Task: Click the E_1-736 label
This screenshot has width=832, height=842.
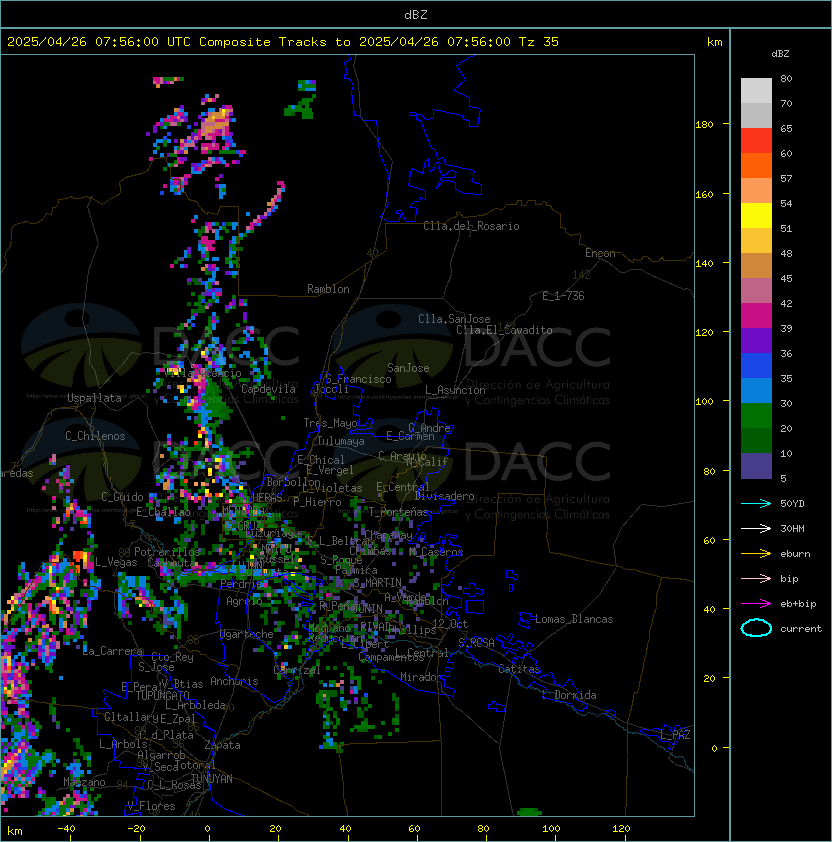Action: 563,296
